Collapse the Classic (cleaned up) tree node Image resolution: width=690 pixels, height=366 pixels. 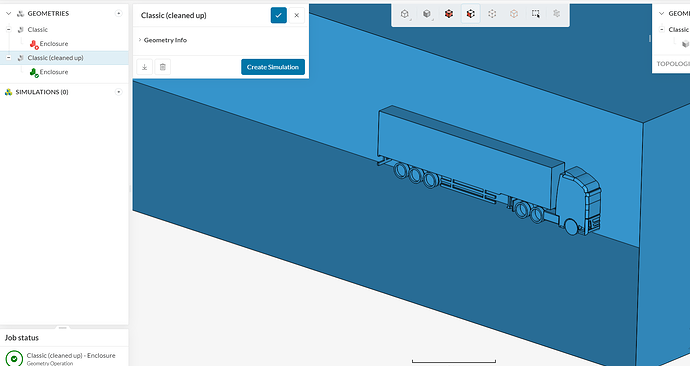coord(8,58)
